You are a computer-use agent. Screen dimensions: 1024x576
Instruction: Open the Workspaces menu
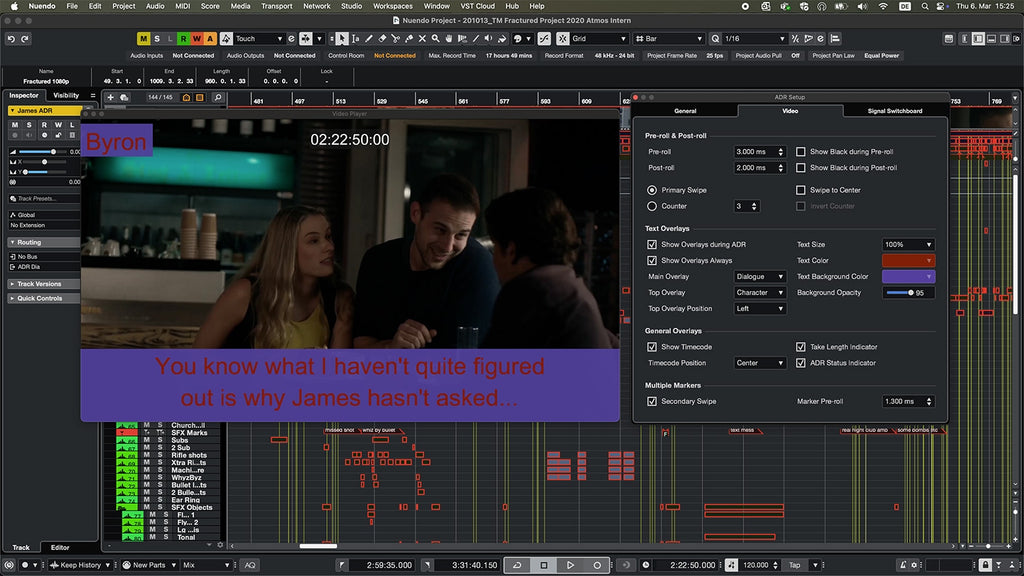pyautogui.click(x=392, y=6)
